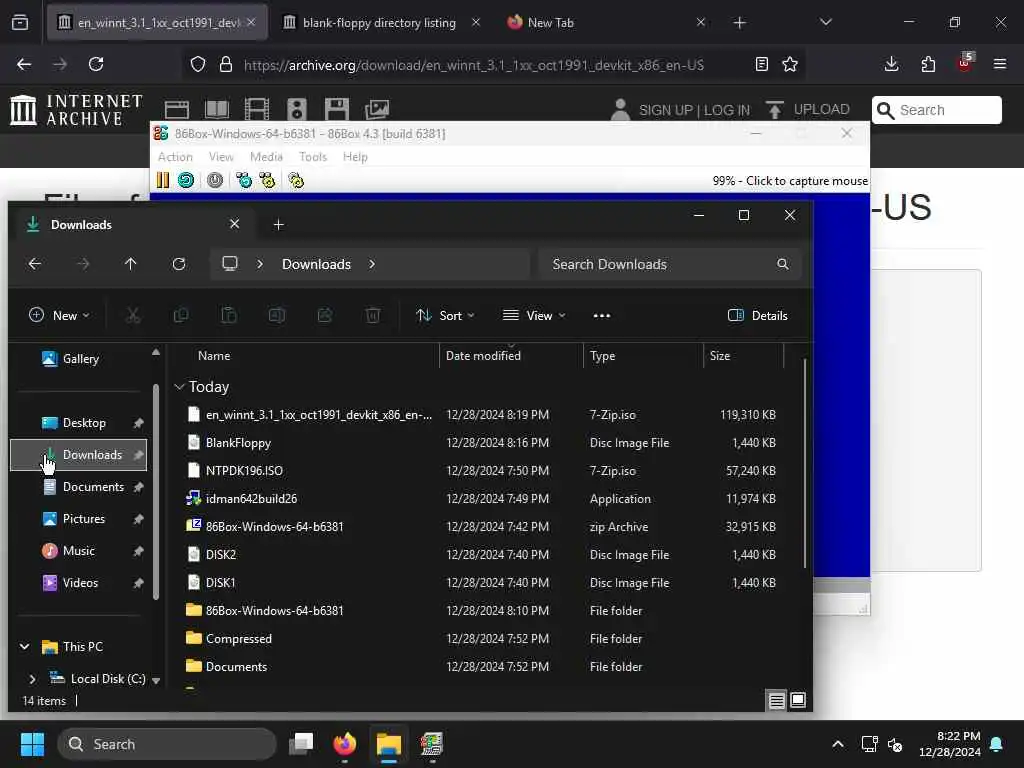Click the Firefox downloads arrow icon
This screenshot has width=1024, height=768.
(891, 64)
